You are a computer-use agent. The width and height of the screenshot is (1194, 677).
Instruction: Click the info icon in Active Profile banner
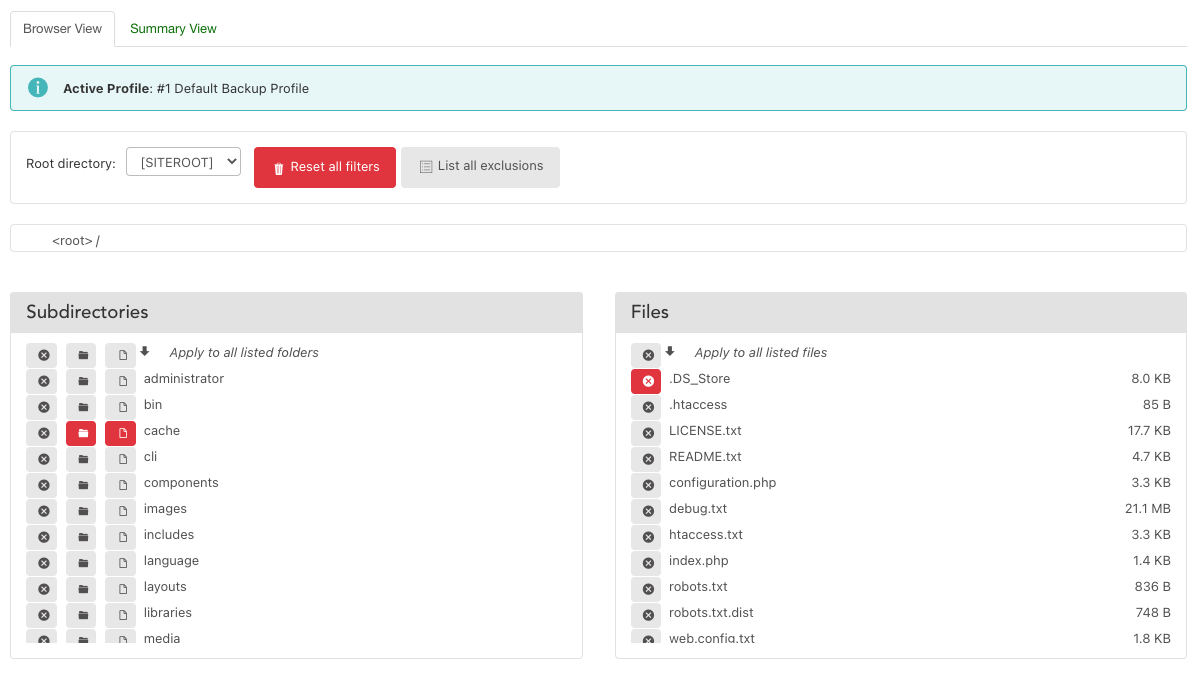click(x=38, y=88)
